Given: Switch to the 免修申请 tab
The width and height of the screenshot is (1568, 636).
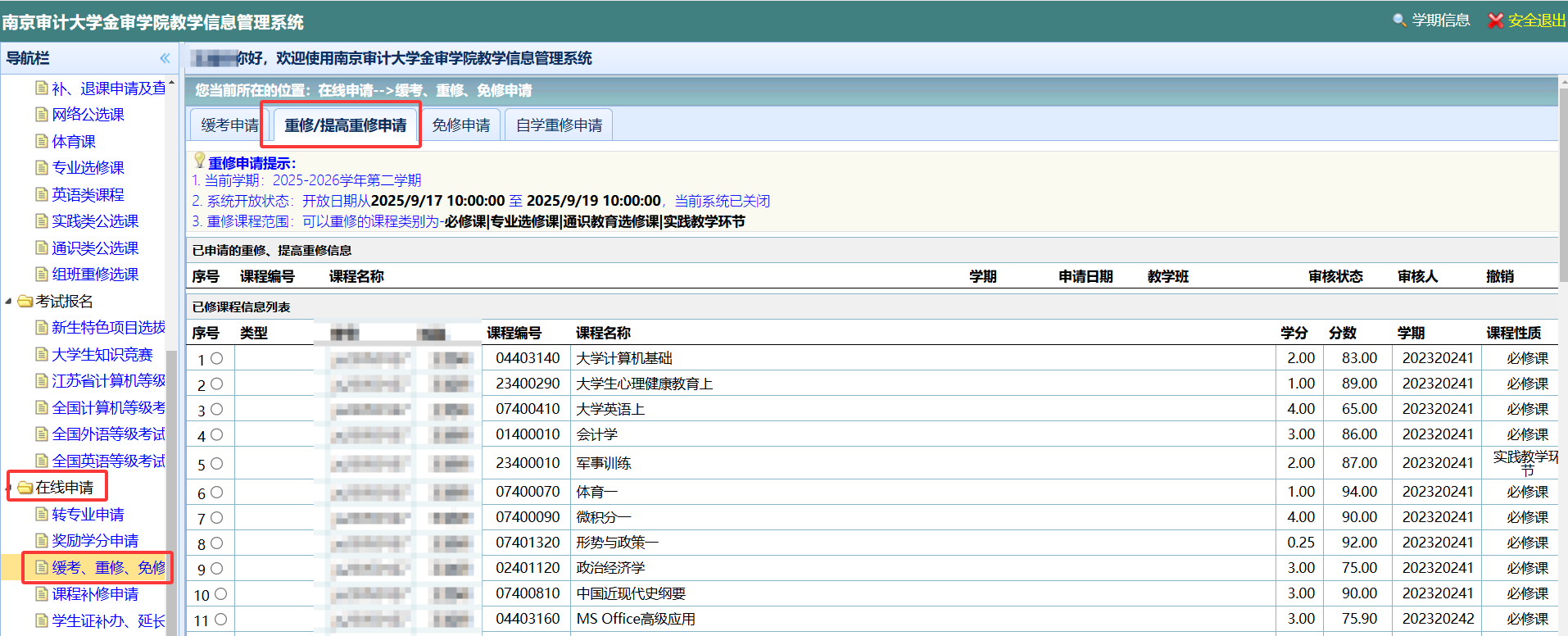Looking at the screenshot, I should coord(461,125).
